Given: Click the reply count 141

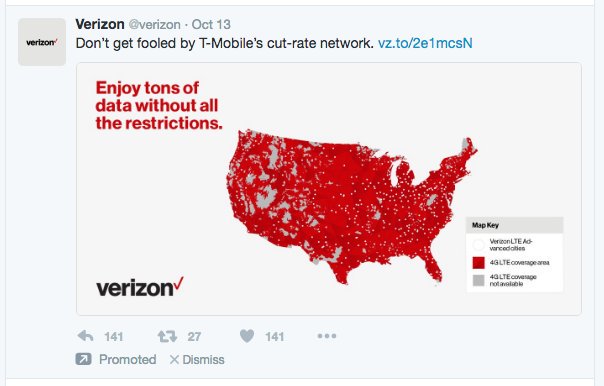Looking at the screenshot, I should [x=114, y=337].
